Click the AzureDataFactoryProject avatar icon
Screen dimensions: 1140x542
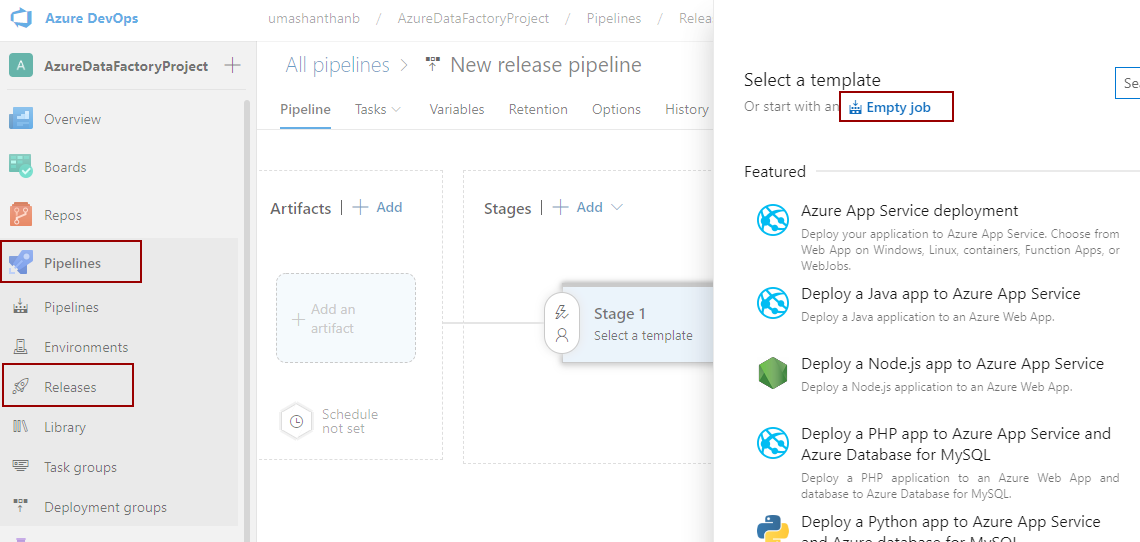pyautogui.click(x=20, y=65)
